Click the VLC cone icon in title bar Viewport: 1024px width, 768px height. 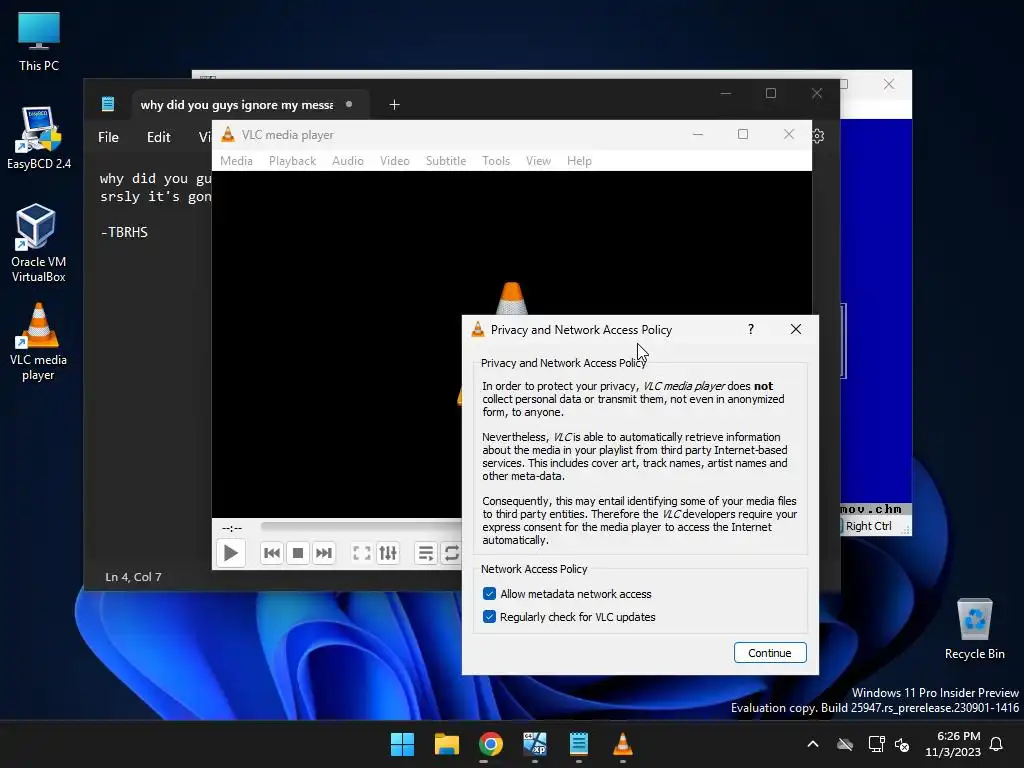228,135
